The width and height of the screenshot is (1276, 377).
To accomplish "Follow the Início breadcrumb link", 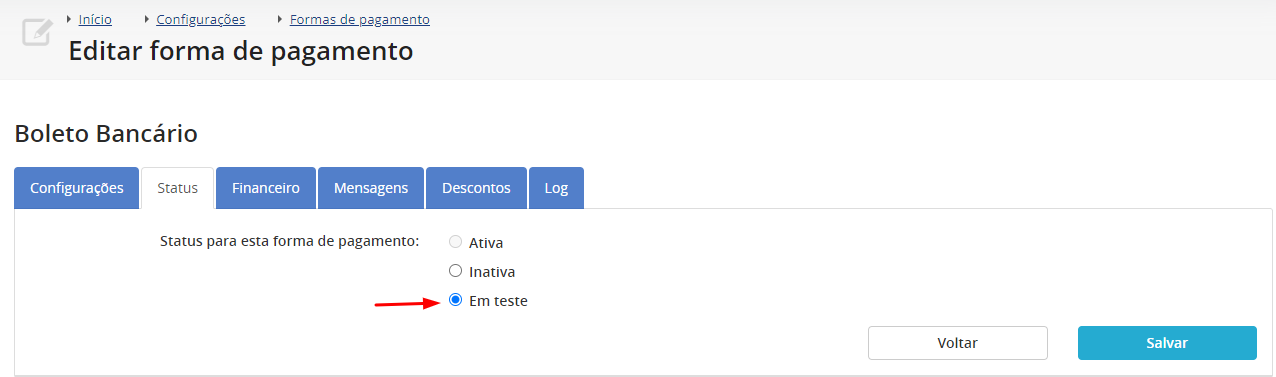I will [x=95, y=19].
